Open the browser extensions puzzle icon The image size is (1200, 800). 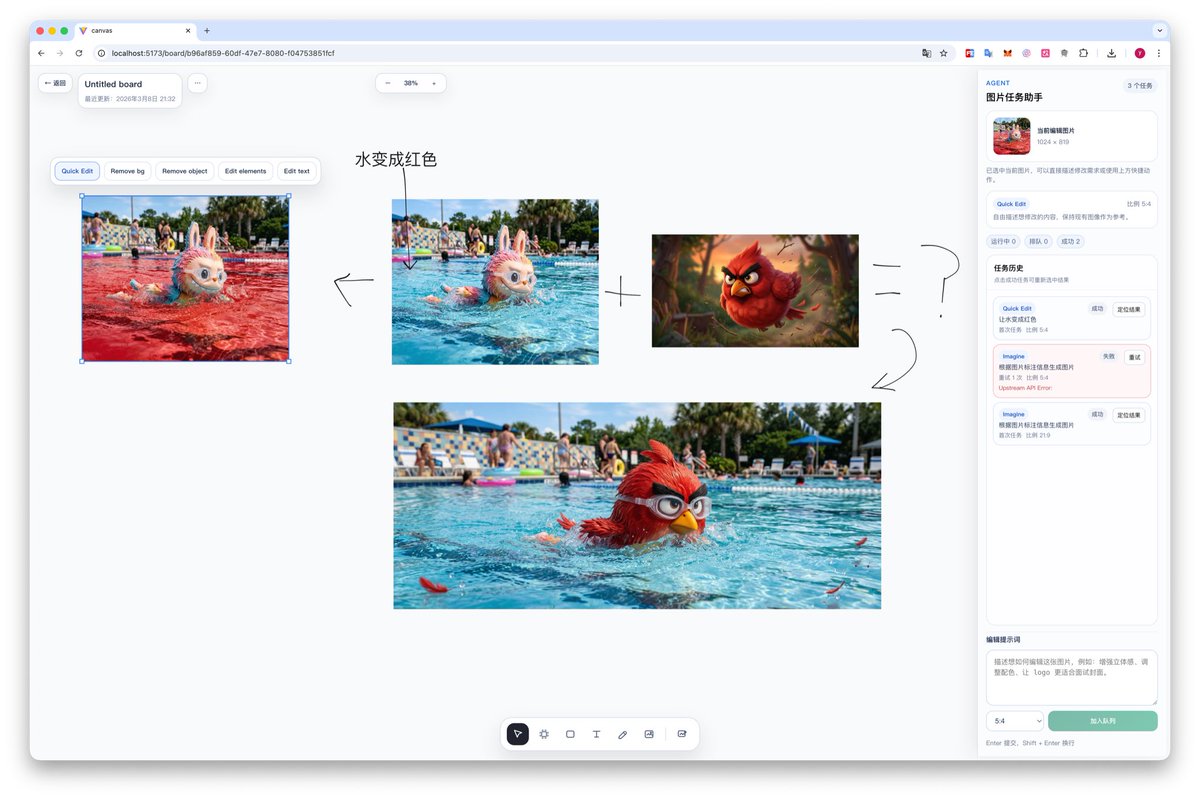click(1083, 53)
